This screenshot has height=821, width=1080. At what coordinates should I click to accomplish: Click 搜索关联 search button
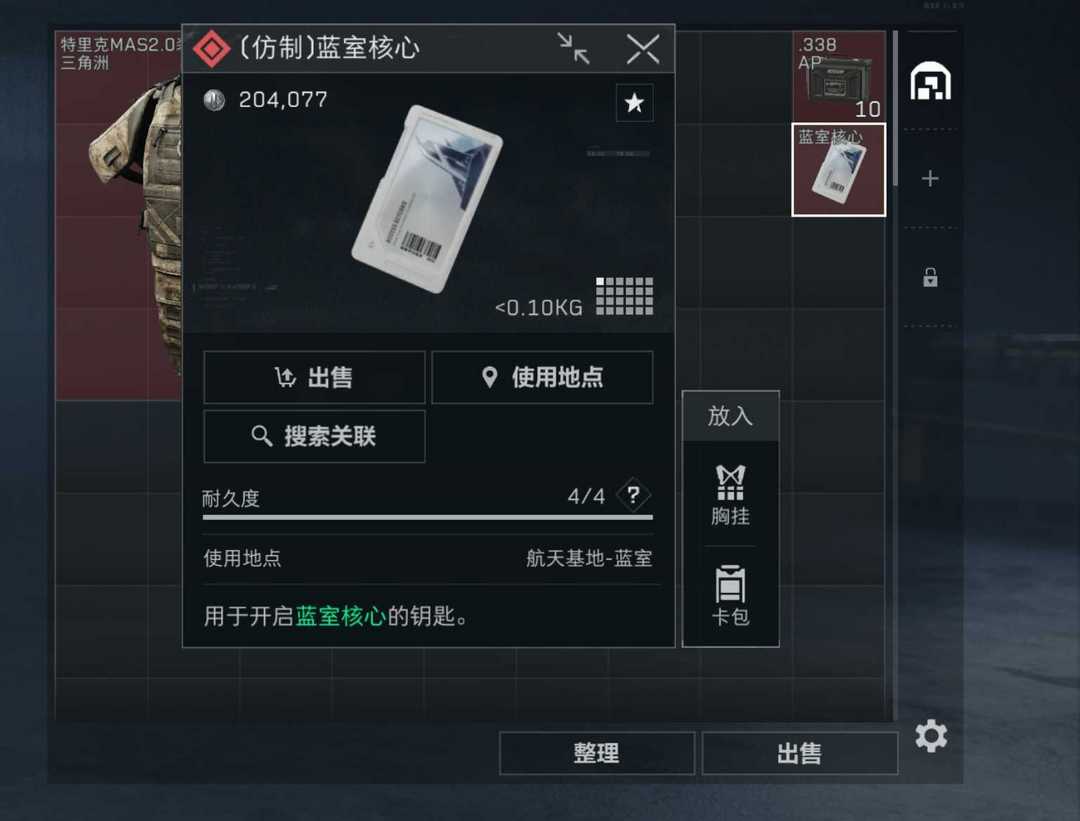coord(314,436)
